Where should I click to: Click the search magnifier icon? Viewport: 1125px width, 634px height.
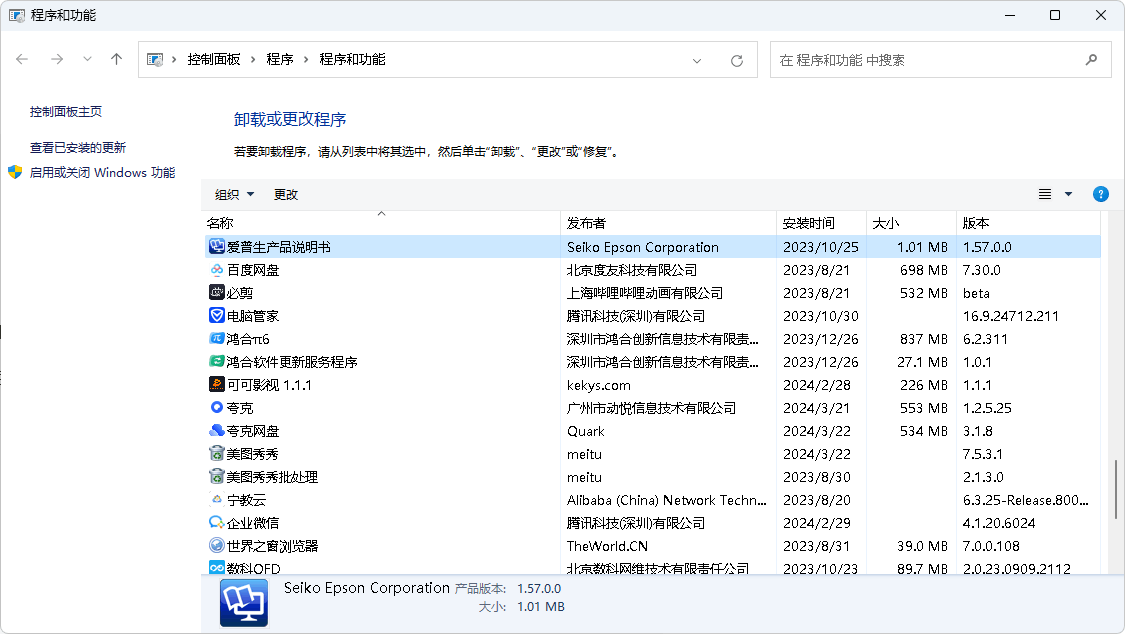pyautogui.click(x=1091, y=60)
